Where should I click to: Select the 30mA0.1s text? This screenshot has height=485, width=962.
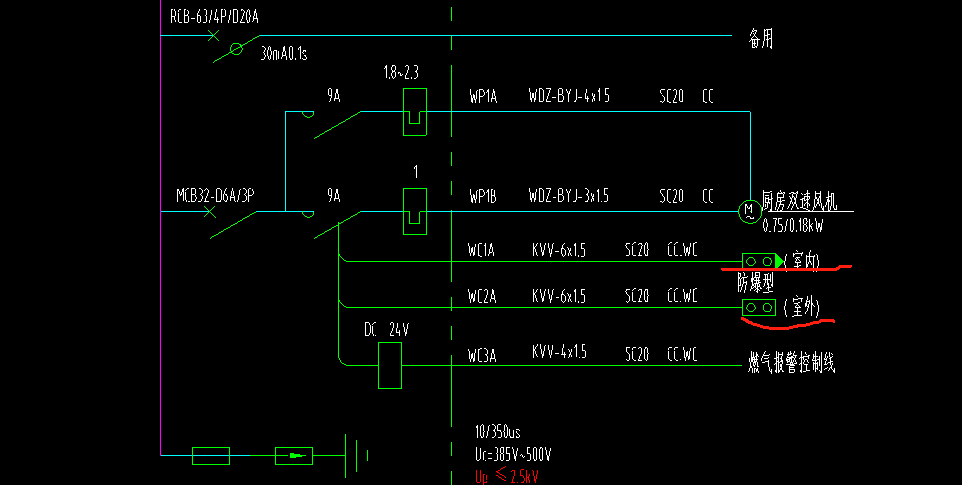(x=284, y=54)
